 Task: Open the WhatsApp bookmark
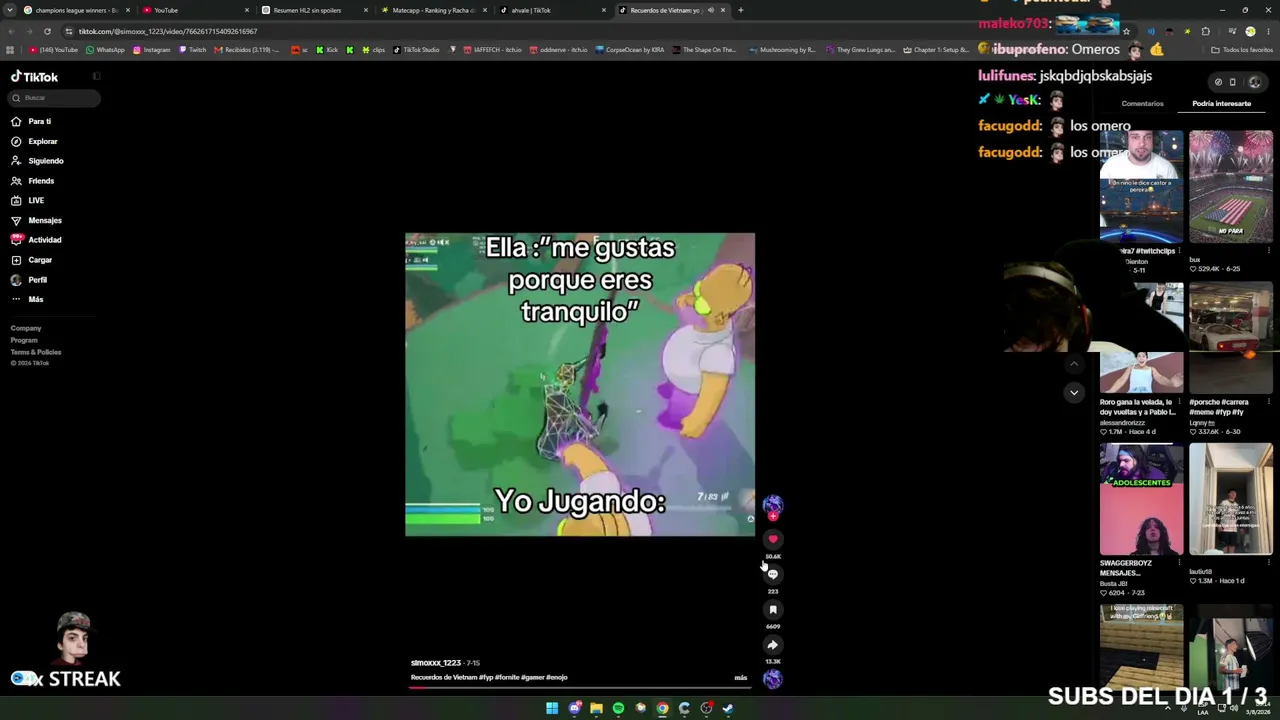(x=105, y=50)
